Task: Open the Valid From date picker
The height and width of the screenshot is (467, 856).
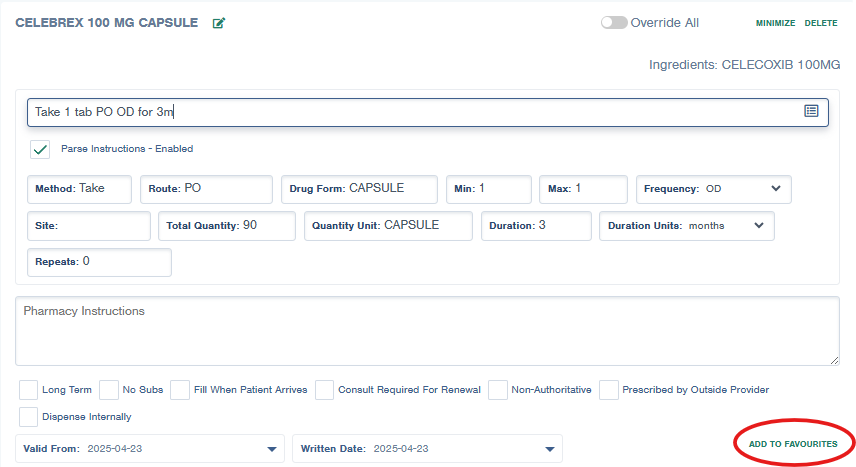Action: [271, 449]
